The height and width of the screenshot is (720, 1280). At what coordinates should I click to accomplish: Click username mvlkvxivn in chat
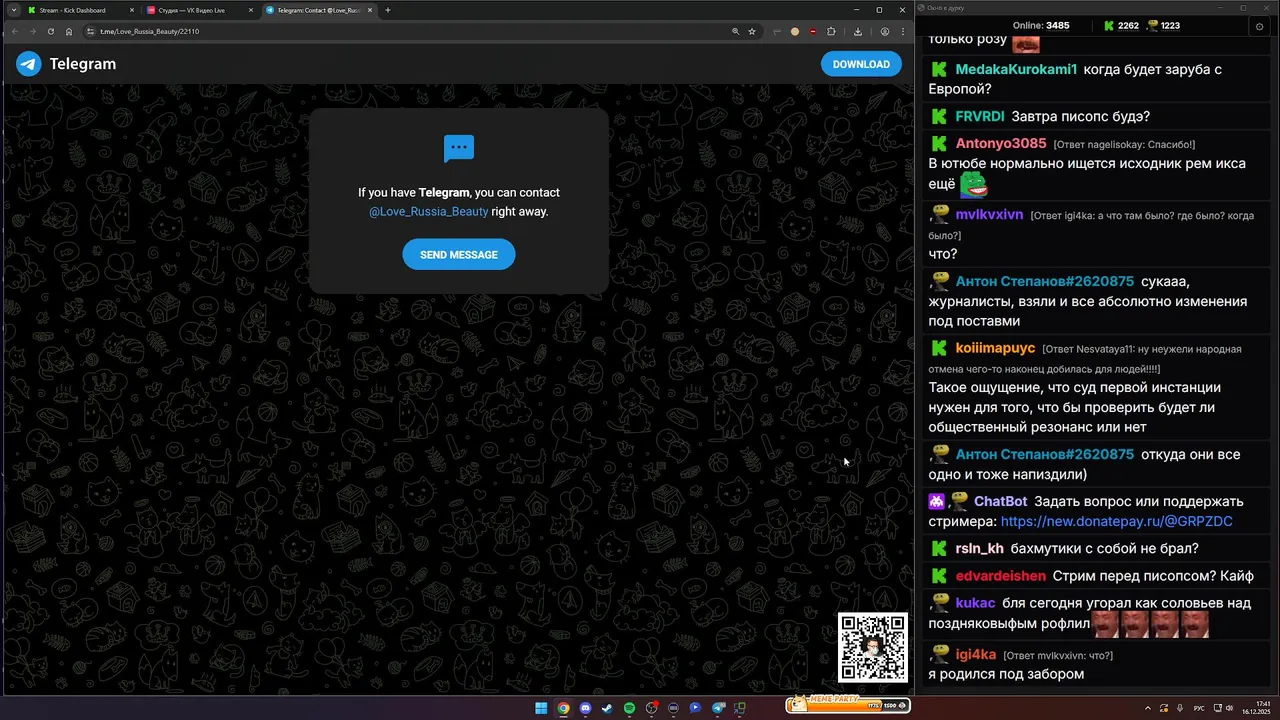coord(989,215)
